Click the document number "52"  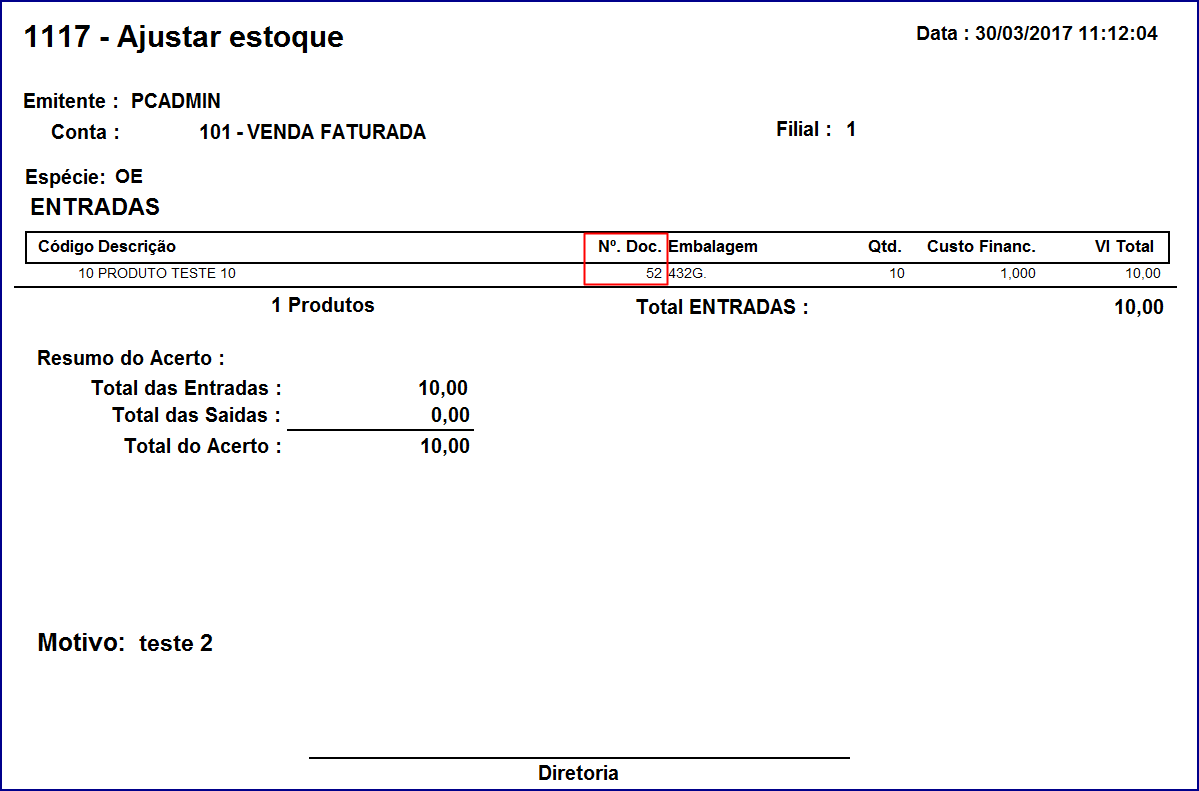point(654,273)
